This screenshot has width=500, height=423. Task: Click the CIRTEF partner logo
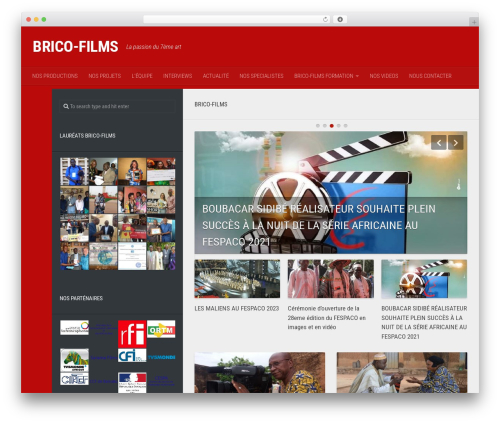pos(74,379)
